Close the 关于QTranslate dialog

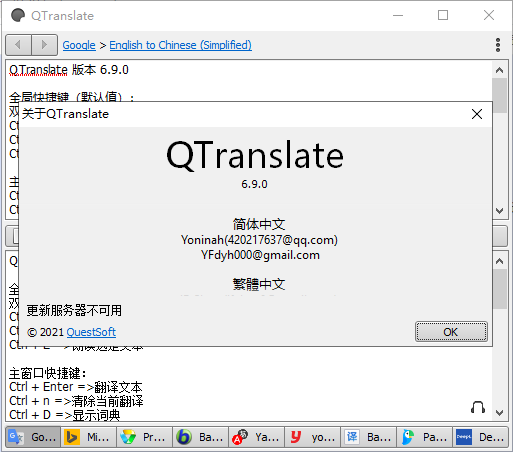click(477, 114)
